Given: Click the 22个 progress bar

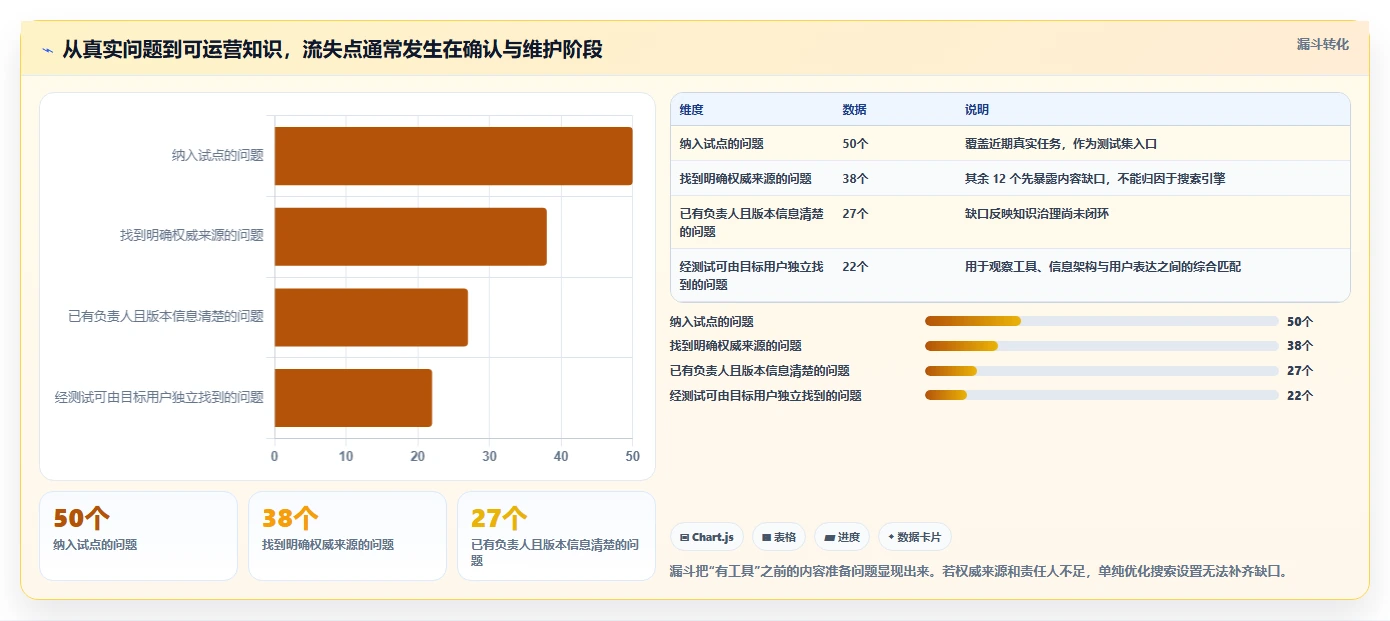Looking at the screenshot, I should (1102, 396).
